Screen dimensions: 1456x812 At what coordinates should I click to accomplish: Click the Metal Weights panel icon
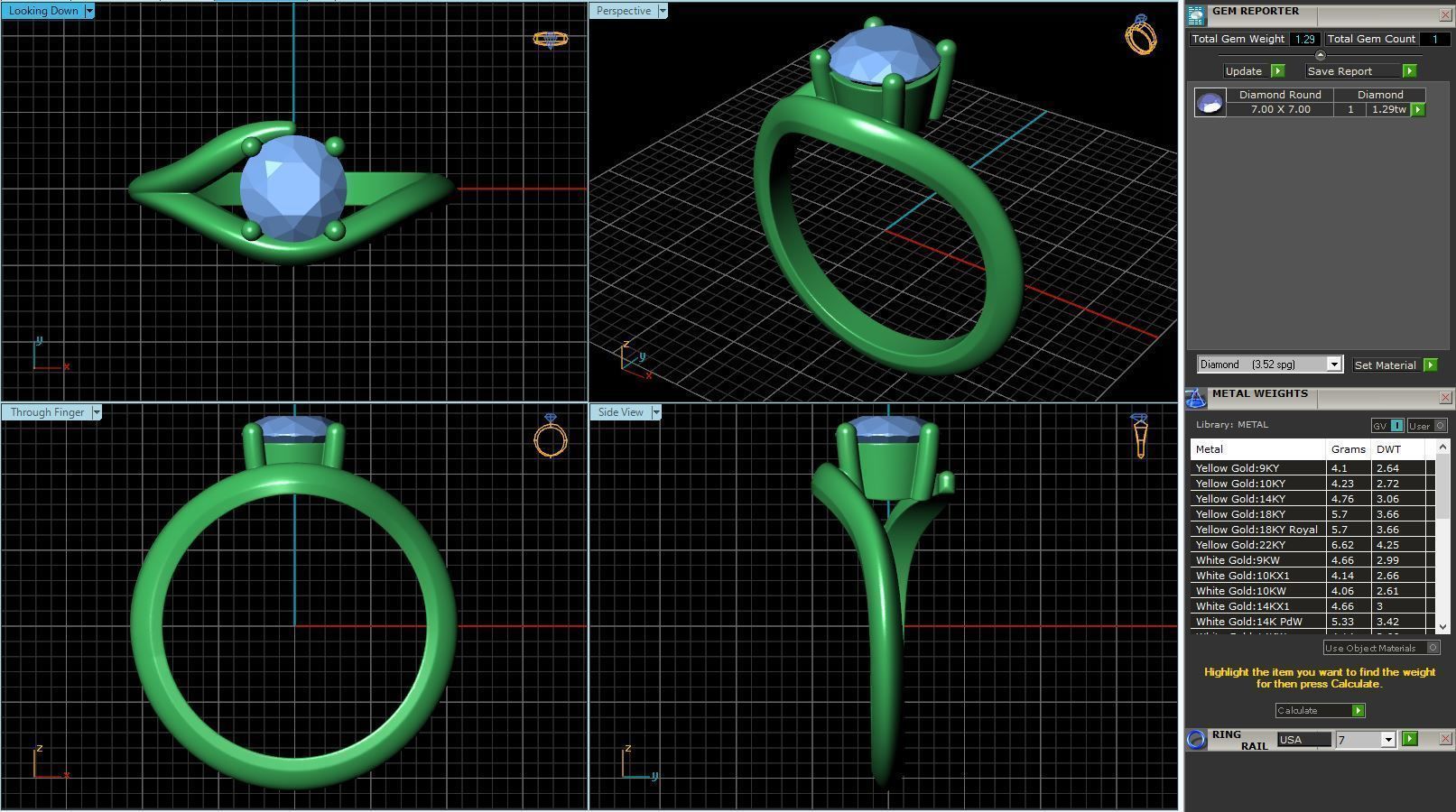tap(1196, 398)
